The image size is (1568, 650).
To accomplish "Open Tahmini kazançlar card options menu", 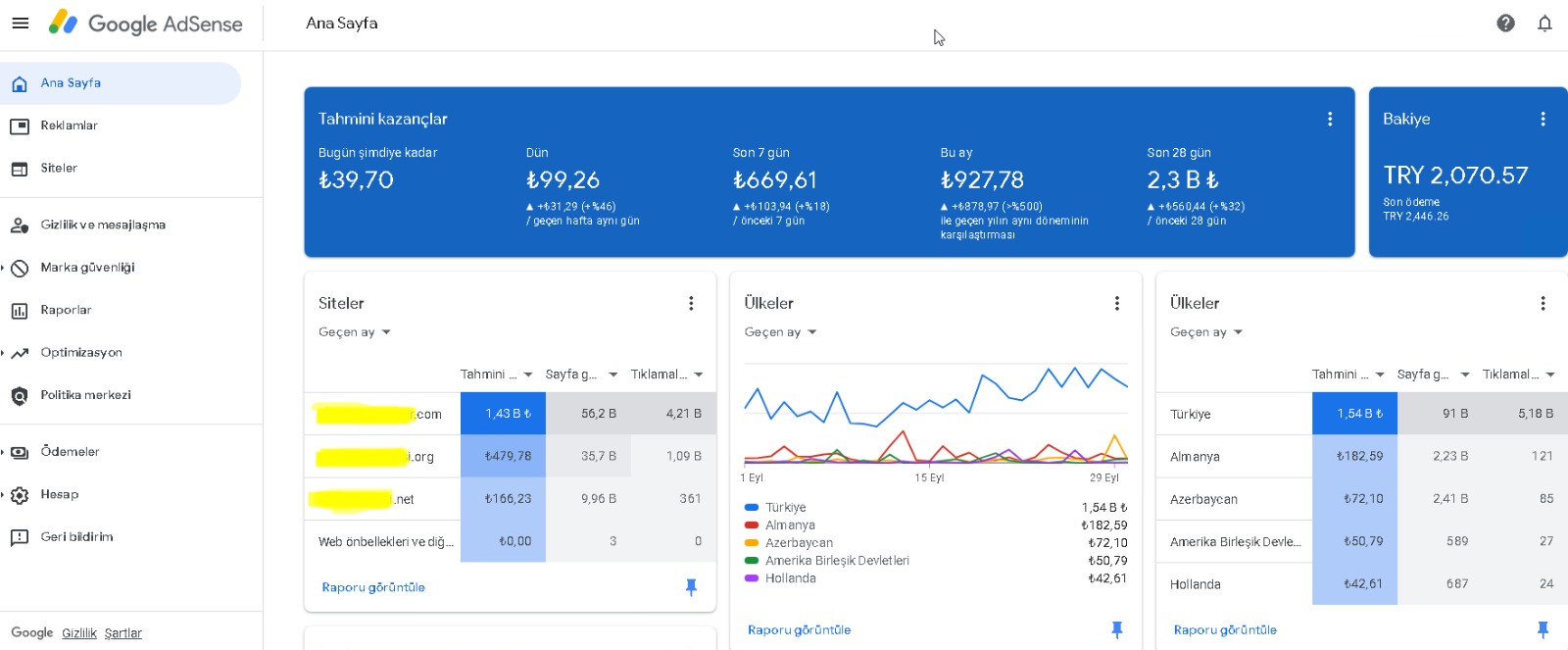I will pos(1330,119).
